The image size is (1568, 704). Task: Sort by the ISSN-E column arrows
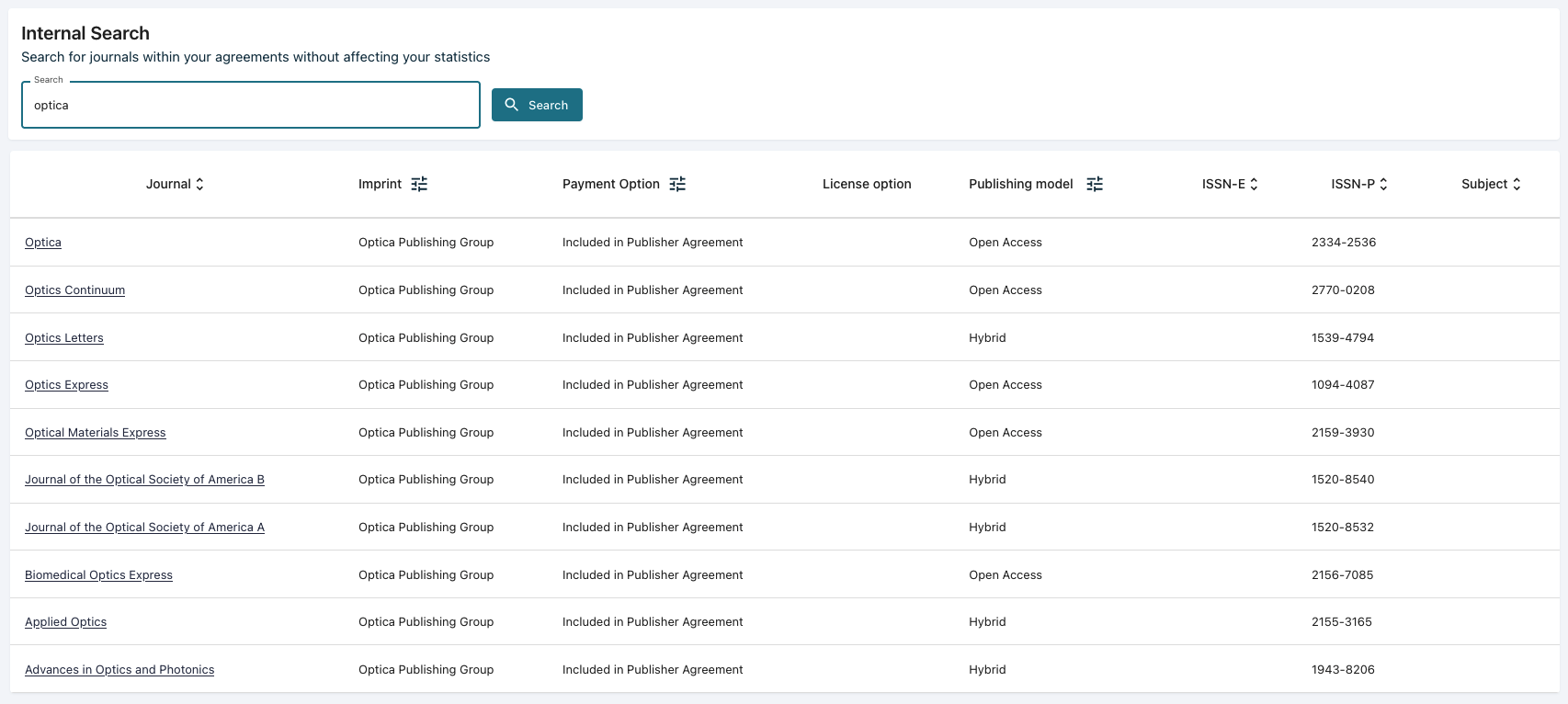coord(1254,184)
